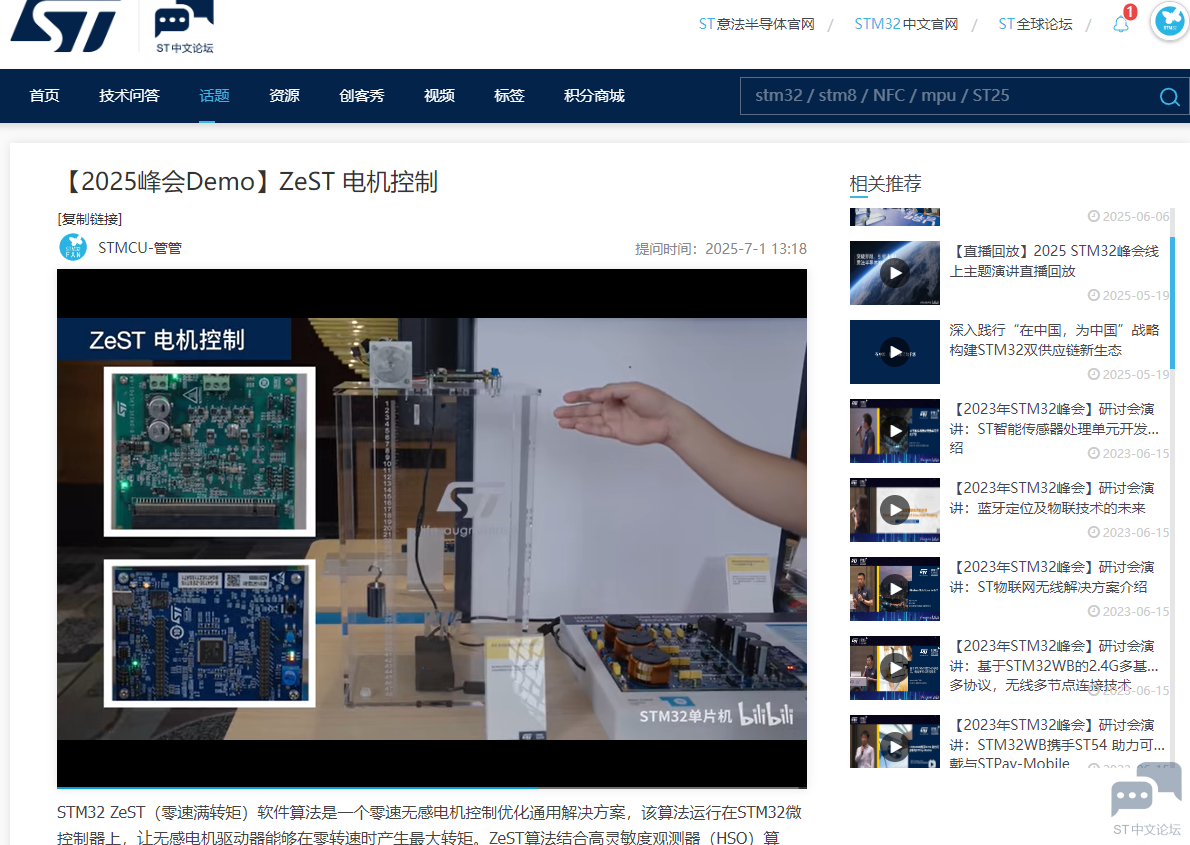Open the user avatar menu
The image size is (1190, 845).
click(1170, 22)
